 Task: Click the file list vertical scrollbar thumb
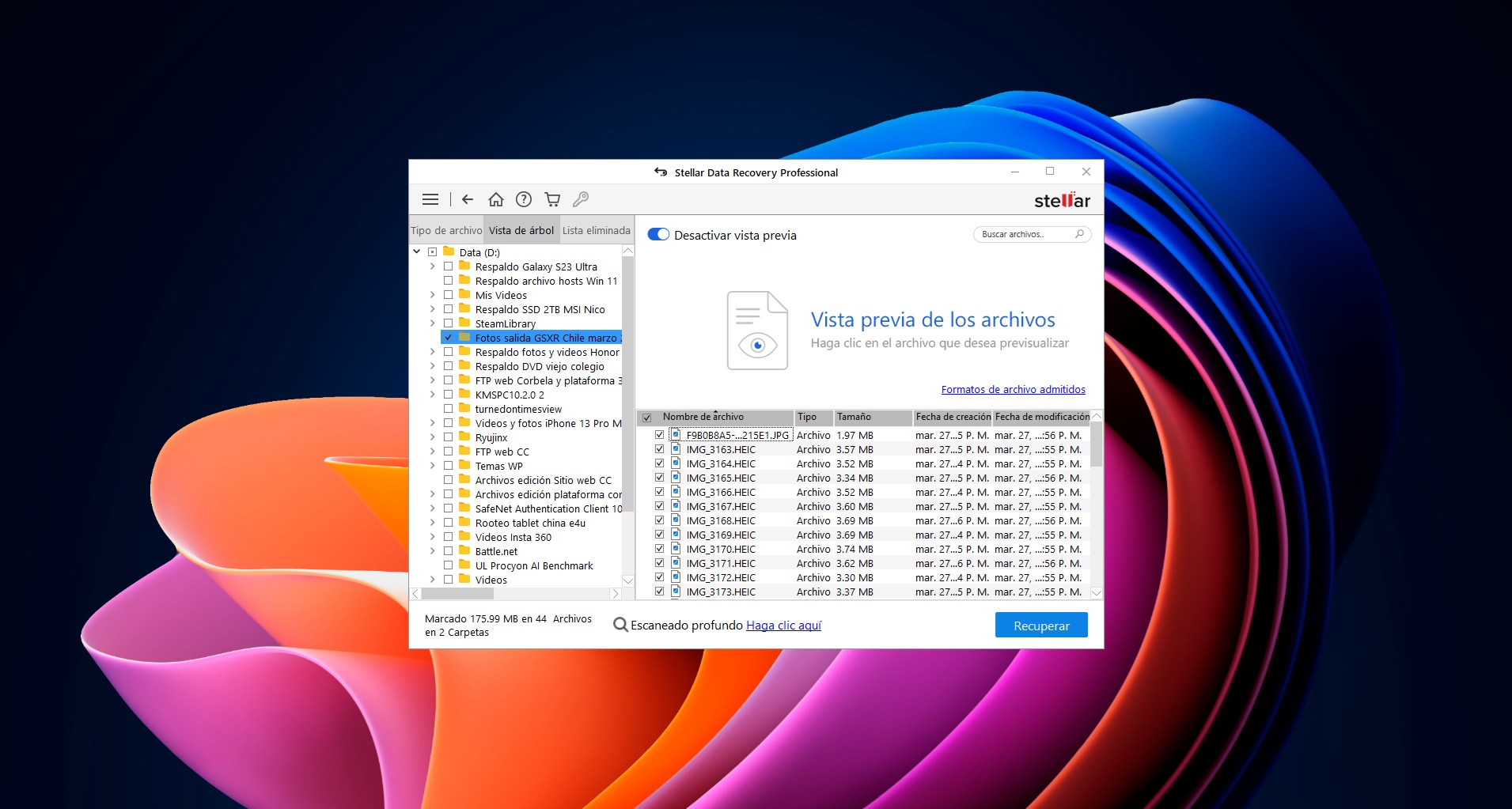click(1097, 444)
